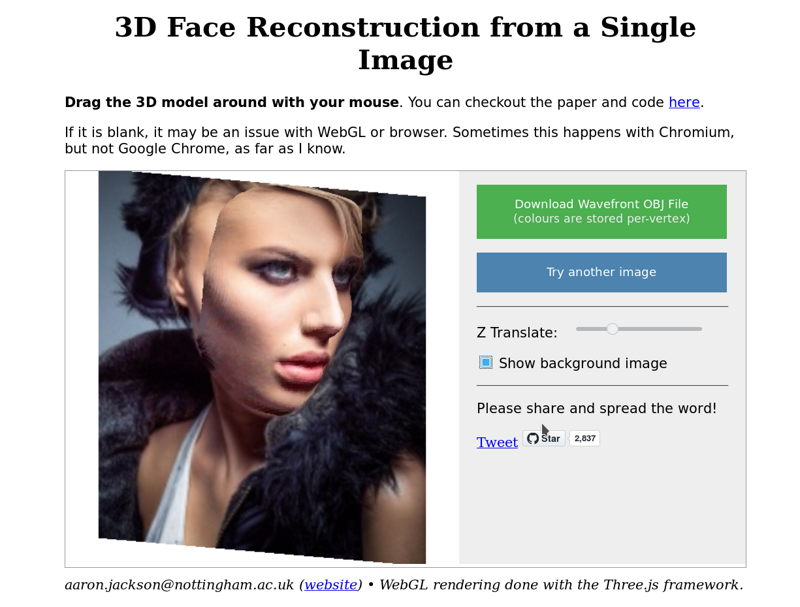The height and width of the screenshot is (607, 800).
Task: Click the 'Z Translate:' label
Action: (517, 333)
